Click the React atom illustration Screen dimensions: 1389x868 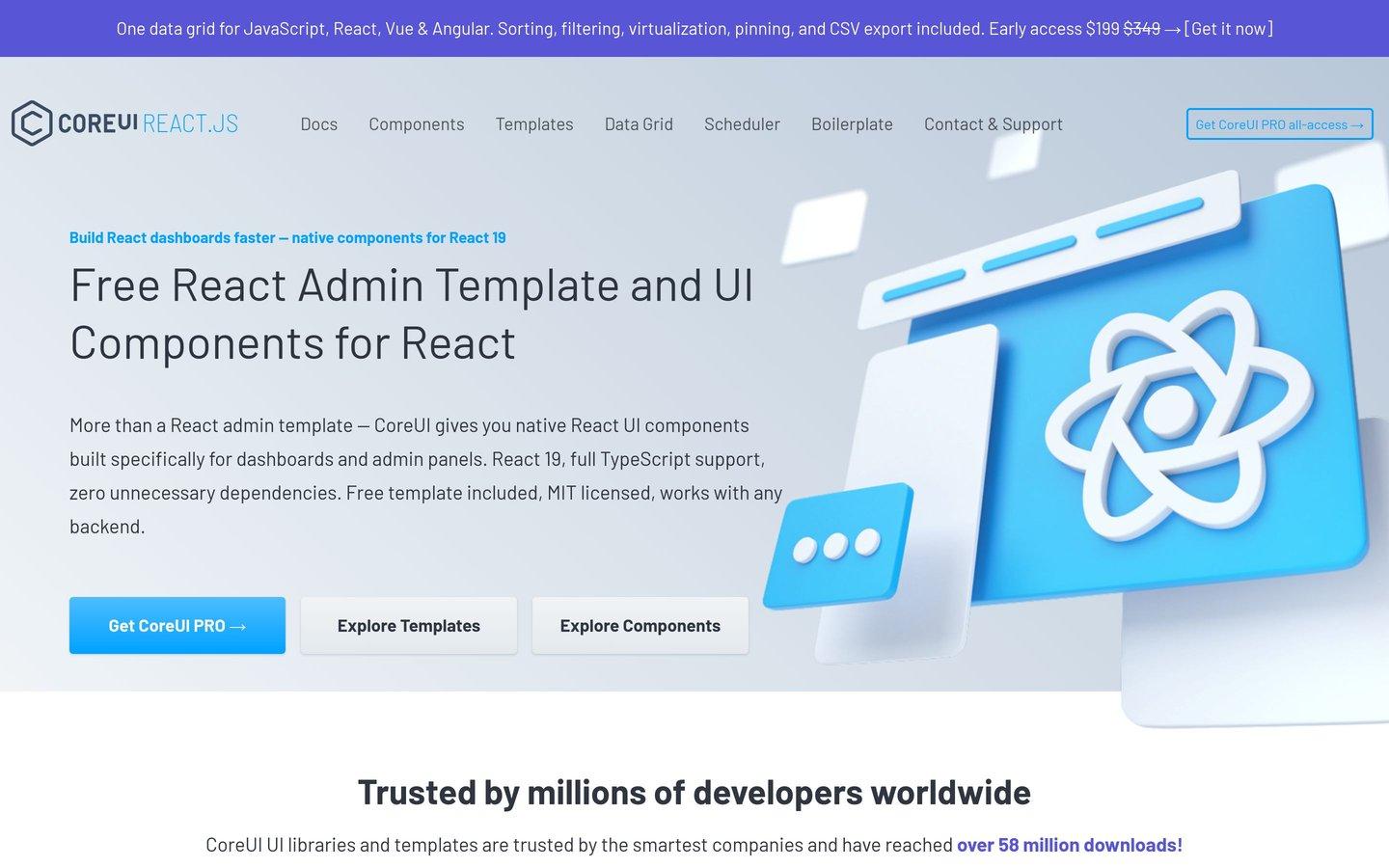coord(1179,414)
